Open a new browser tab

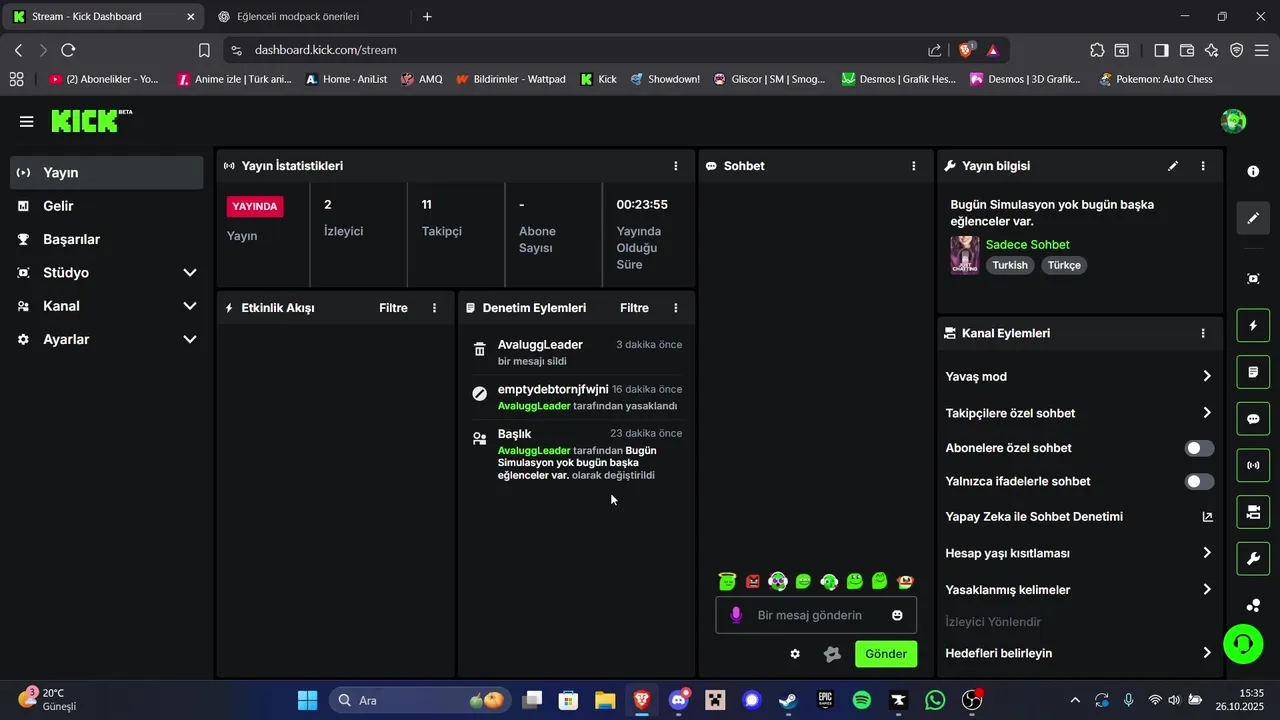click(x=427, y=17)
